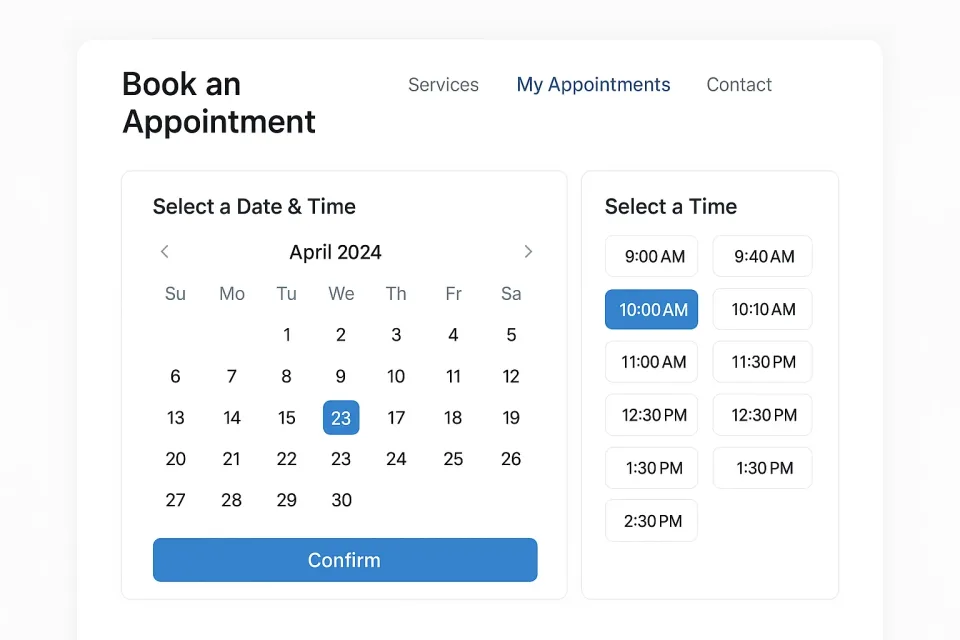The width and height of the screenshot is (960, 640).
Task: Select the 9:00 AM time slot
Action: (x=654, y=257)
